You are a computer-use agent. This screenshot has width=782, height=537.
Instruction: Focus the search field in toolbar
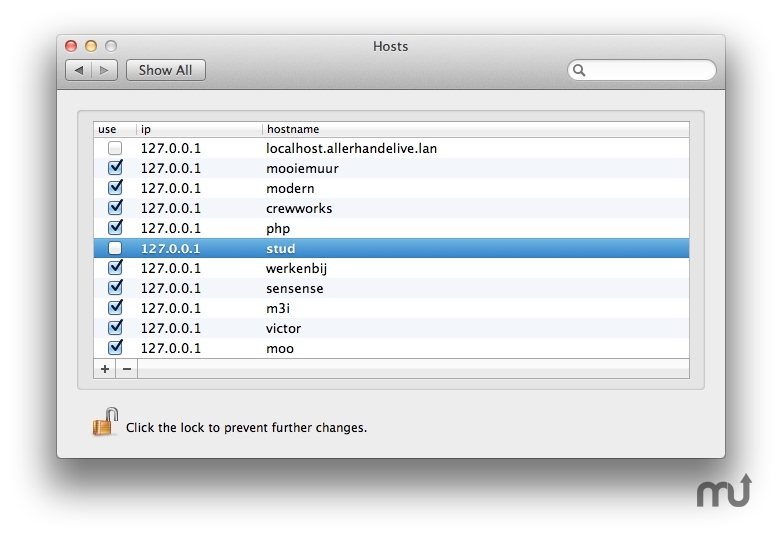pyautogui.click(x=650, y=70)
